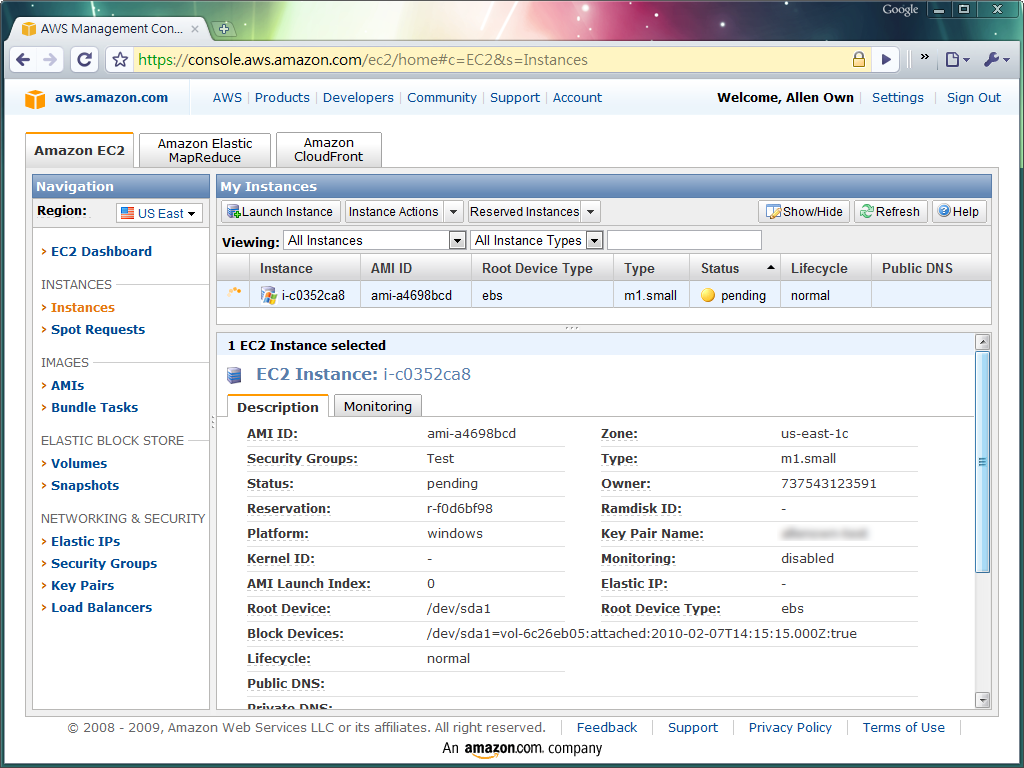Open a new browser tab
The height and width of the screenshot is (768, 1024).
(224, 29)
